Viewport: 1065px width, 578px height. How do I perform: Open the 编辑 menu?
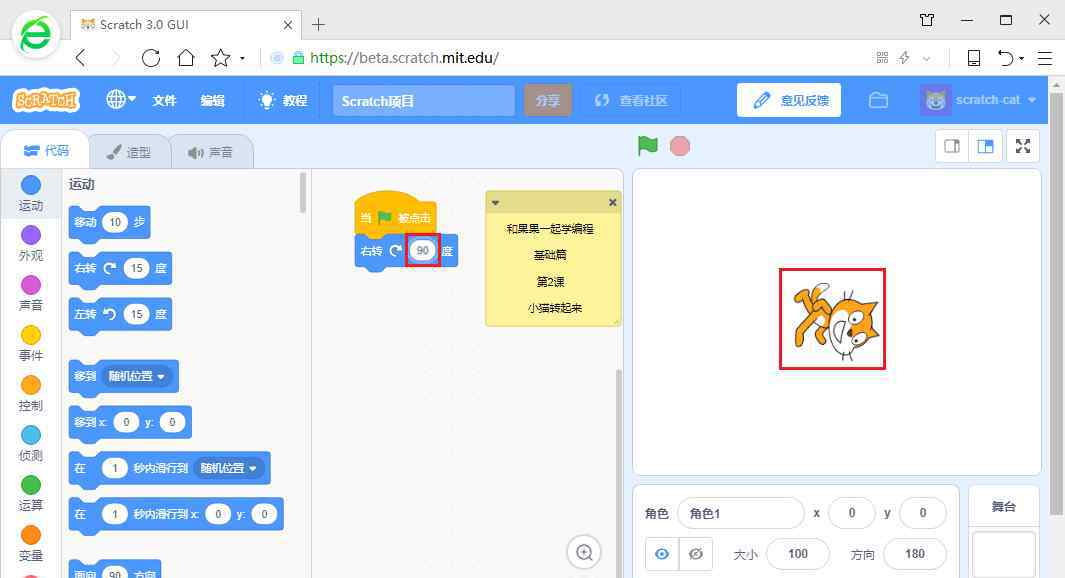pos(213,101)
